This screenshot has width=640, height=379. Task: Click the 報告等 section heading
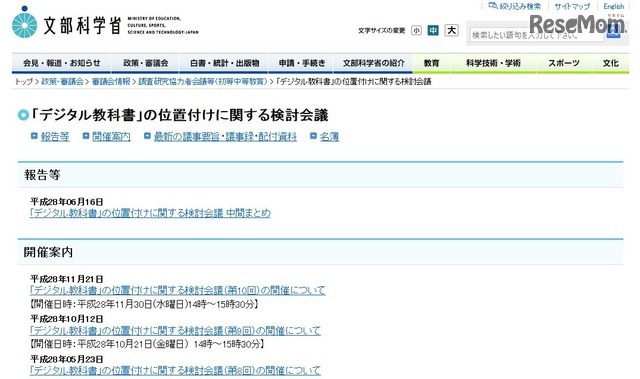click(42, 175)
